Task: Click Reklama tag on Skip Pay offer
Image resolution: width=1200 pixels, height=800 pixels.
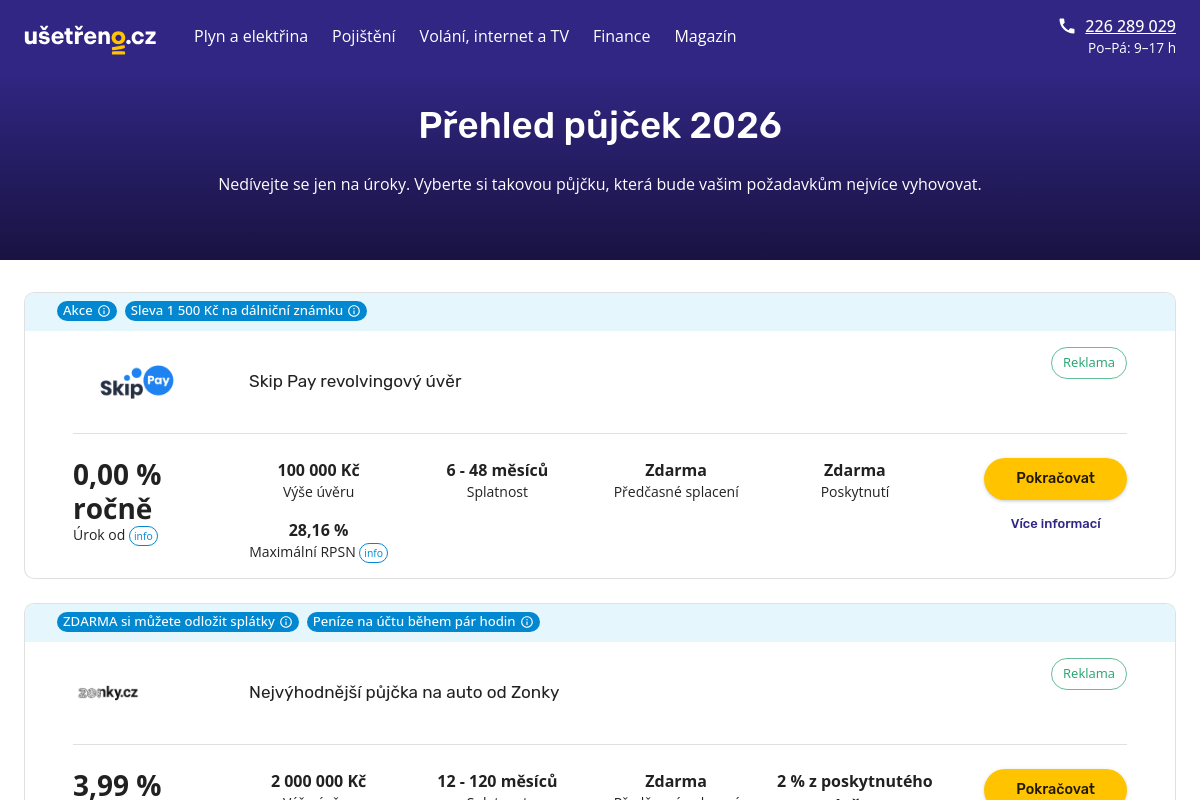Action: (1089, 363)
